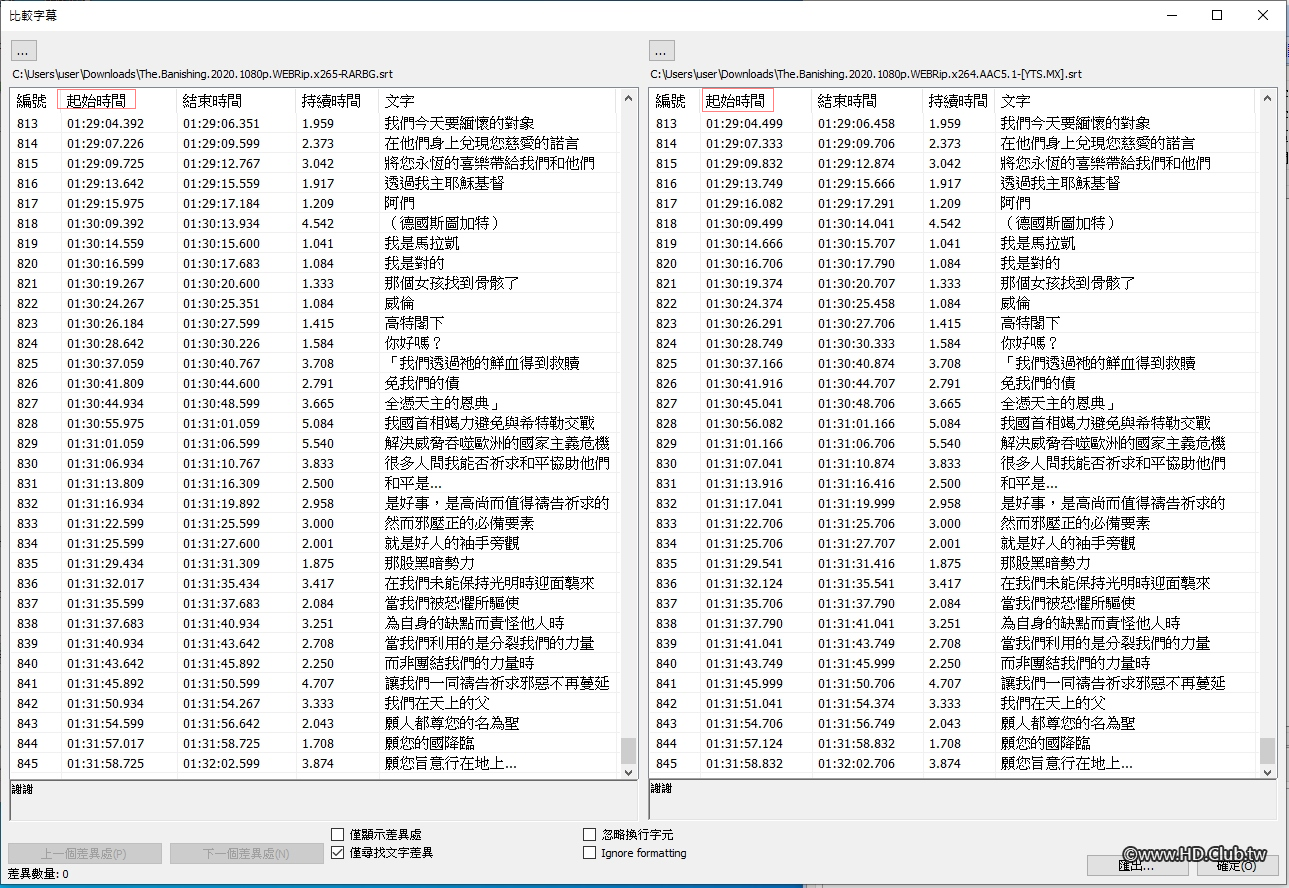
Task: Open the browse '...' button for the RARBG subtitle
Action: tap(24, 50)
